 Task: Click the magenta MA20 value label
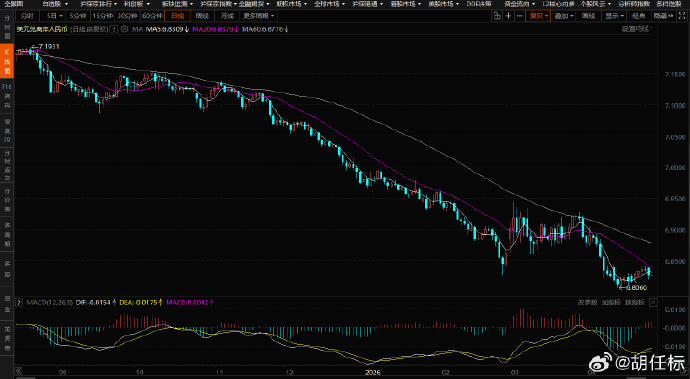(x=216, y=29)
